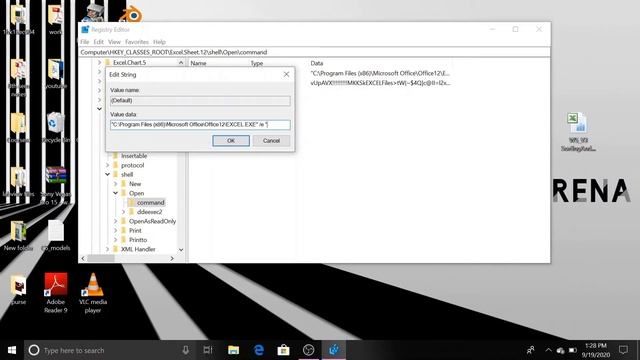Select the Printto key
The width and height of the screenshot is (640, 360).
click(138, 240)
